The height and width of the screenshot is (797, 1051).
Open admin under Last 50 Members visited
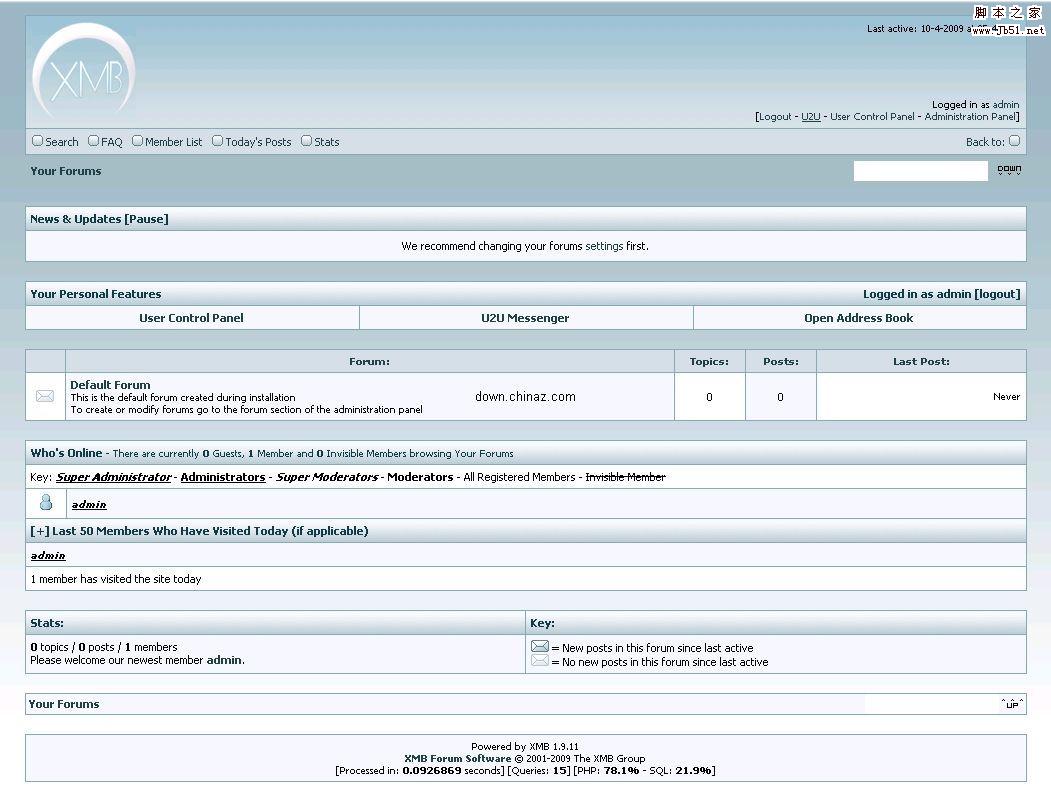[x=48, y=556]
